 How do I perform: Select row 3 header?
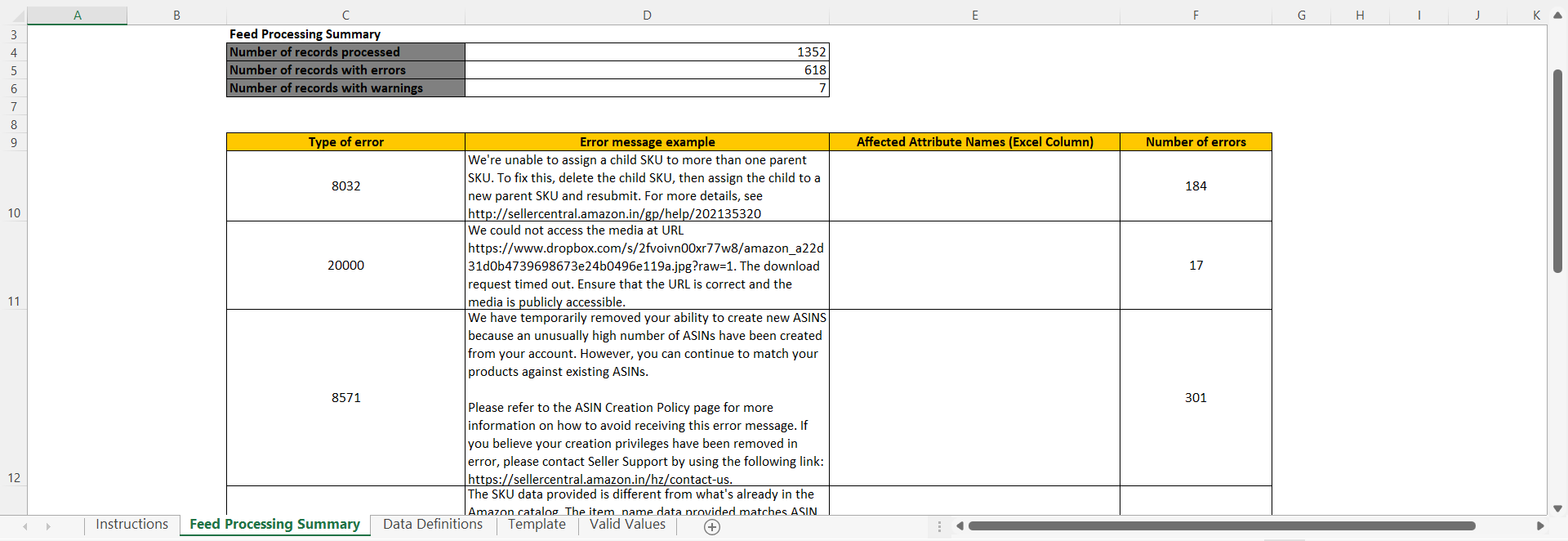click(x=14, y=34)
